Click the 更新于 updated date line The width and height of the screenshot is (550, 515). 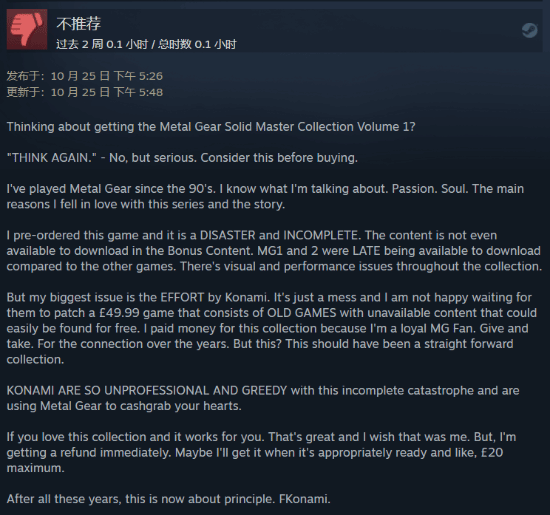(85, 92)
